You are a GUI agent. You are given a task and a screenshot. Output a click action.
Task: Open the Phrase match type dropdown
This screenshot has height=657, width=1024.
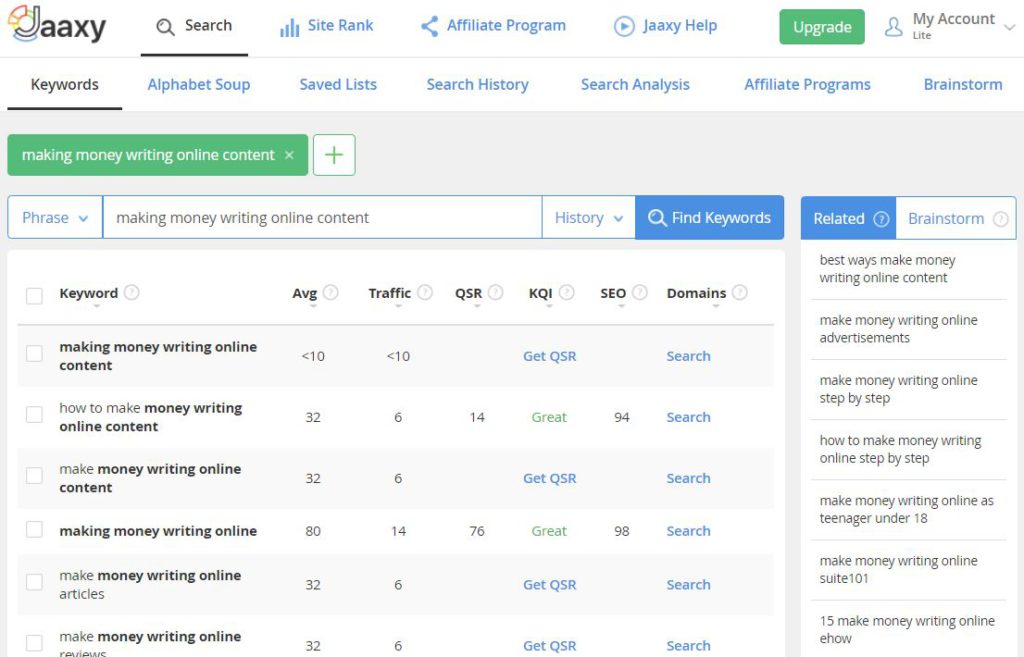click(55, 217)
